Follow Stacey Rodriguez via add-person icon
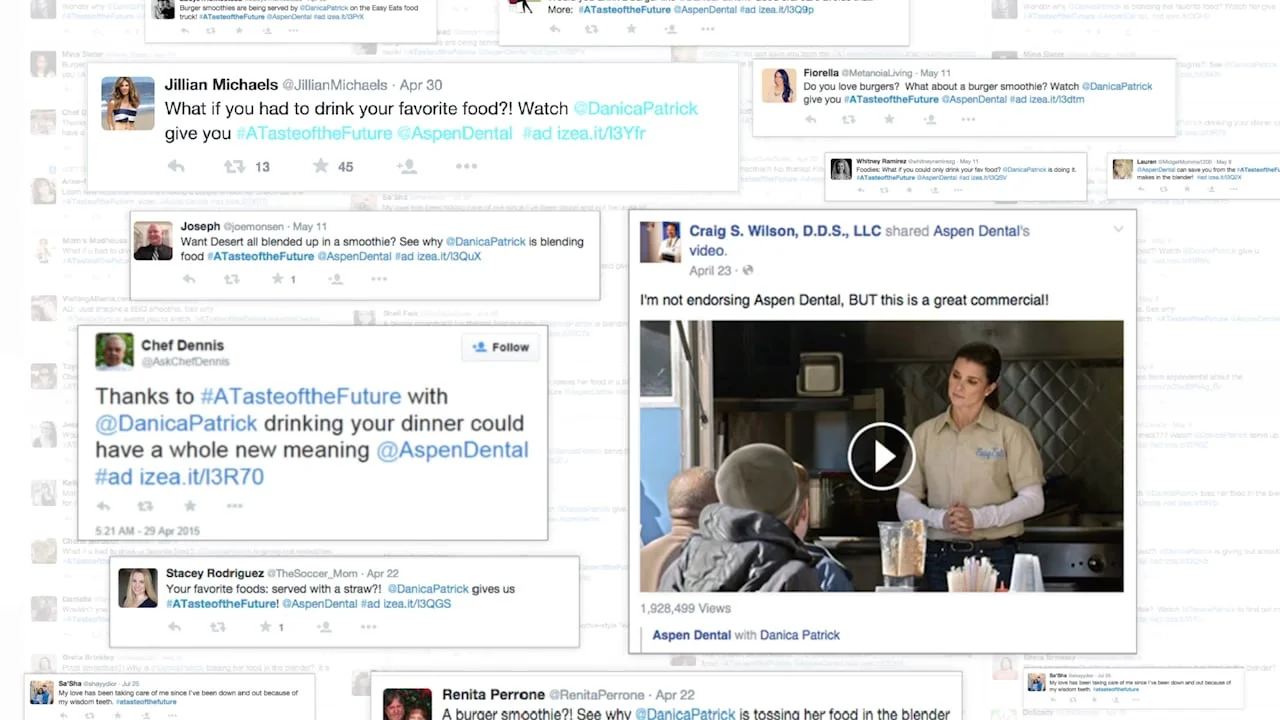 pos(324,627)
